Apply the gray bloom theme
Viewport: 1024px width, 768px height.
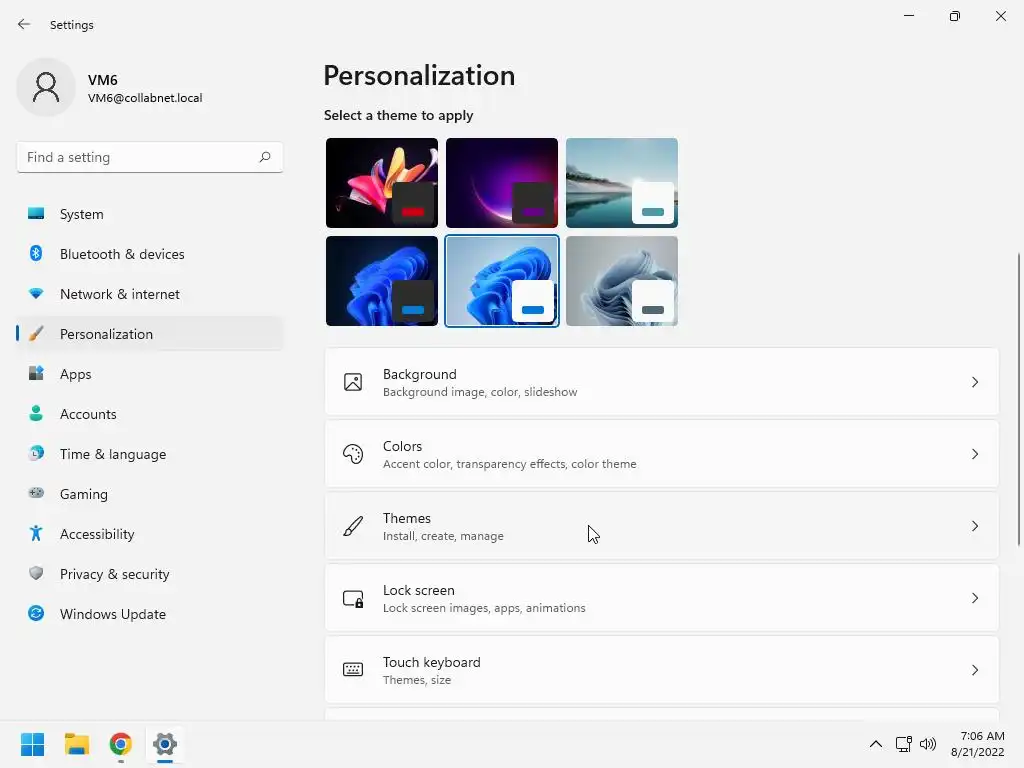622,281
